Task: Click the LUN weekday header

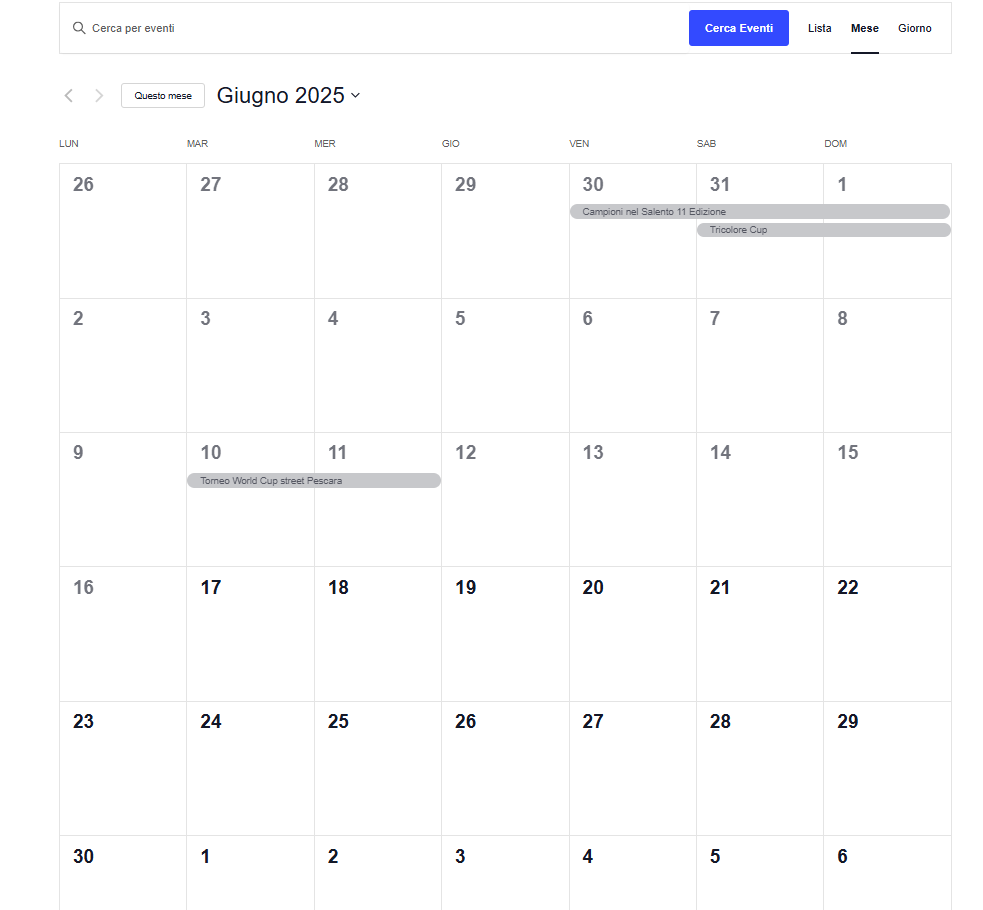Action: 69,144
